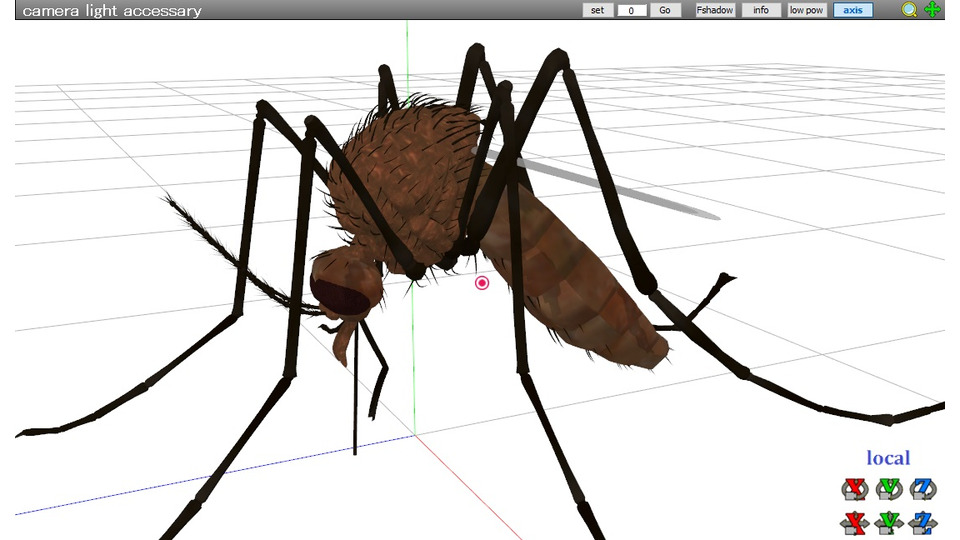
Task: Click the green four-arrow pan icon
Action: [933, 10]
